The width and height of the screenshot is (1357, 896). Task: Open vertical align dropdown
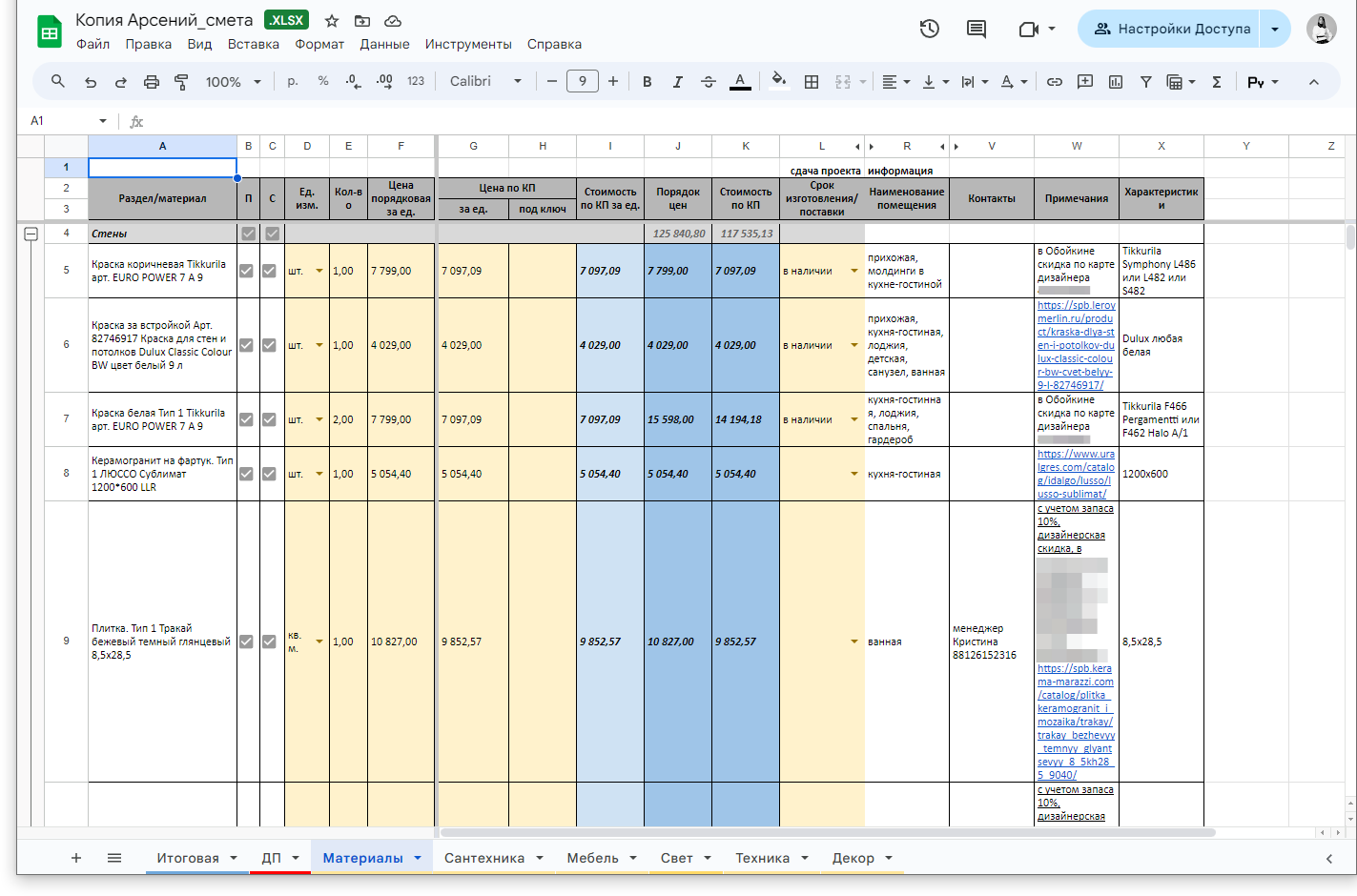[936, 82]
